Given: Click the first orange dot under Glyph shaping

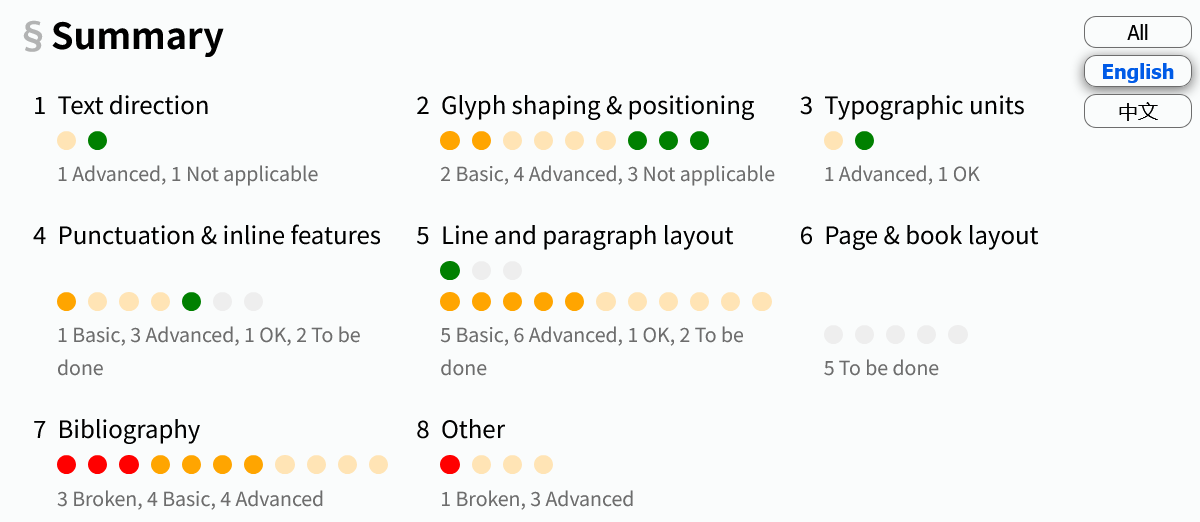Looking at the screenshot, I should pos(450,141).
